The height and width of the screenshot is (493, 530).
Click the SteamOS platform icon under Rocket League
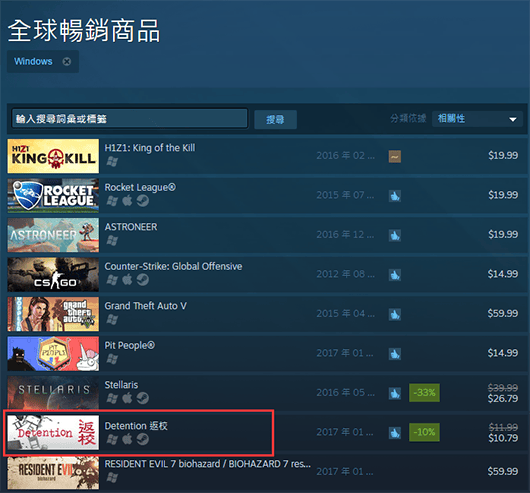143,201
